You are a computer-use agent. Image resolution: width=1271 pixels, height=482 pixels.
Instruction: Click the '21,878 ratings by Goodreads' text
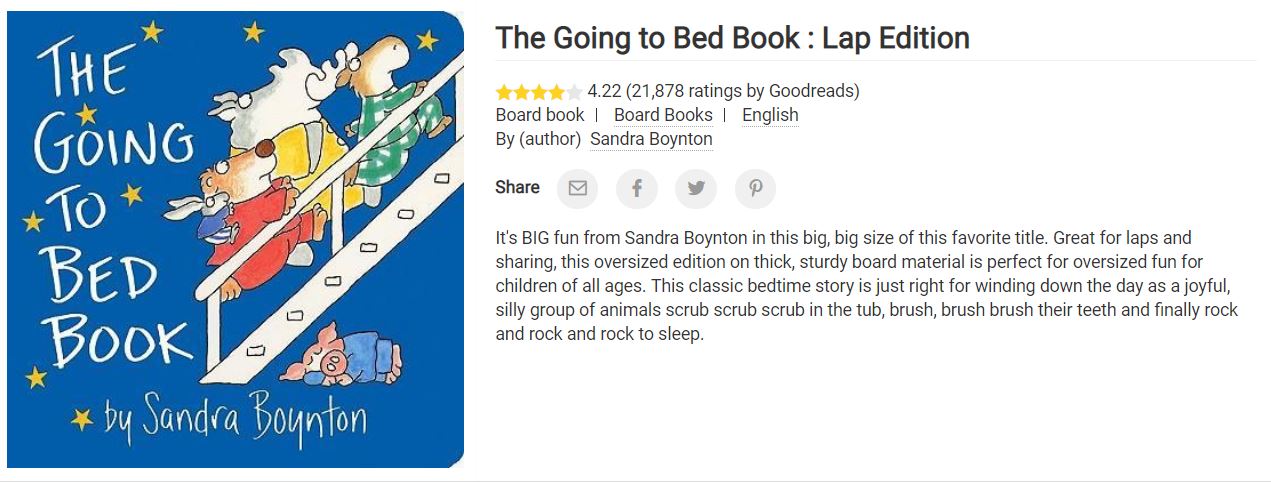(x=742, y=91)
